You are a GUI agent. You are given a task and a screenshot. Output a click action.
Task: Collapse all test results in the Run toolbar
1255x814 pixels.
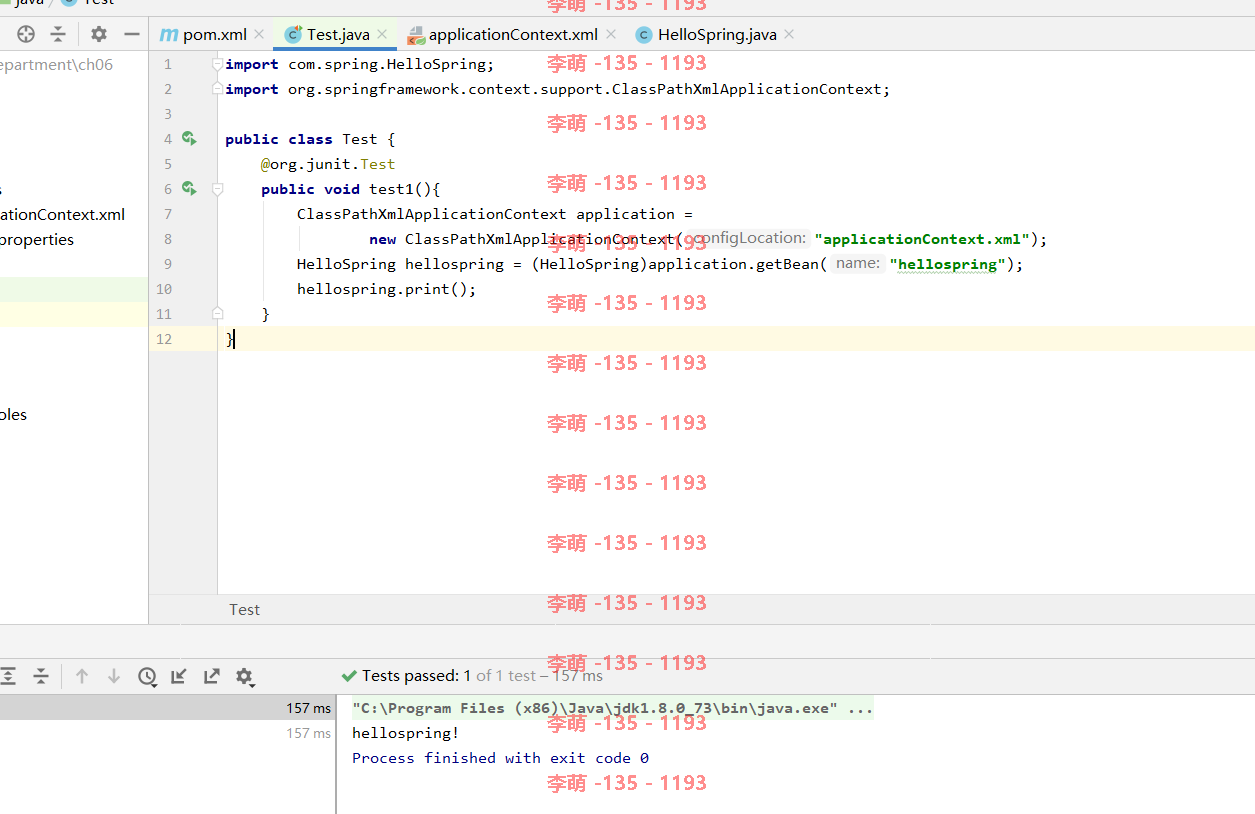[41, 676]
